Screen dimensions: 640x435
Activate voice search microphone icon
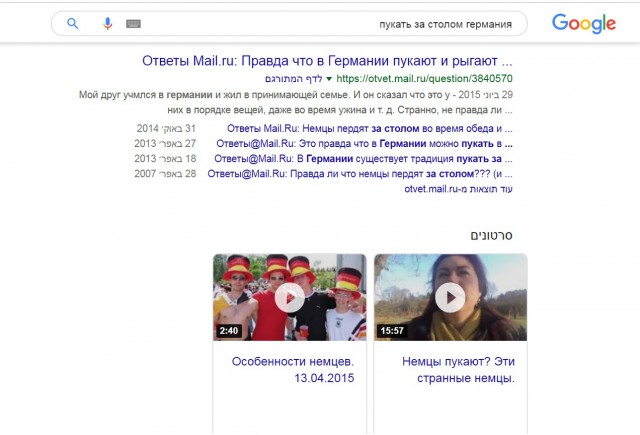click(x=107, y=24)
